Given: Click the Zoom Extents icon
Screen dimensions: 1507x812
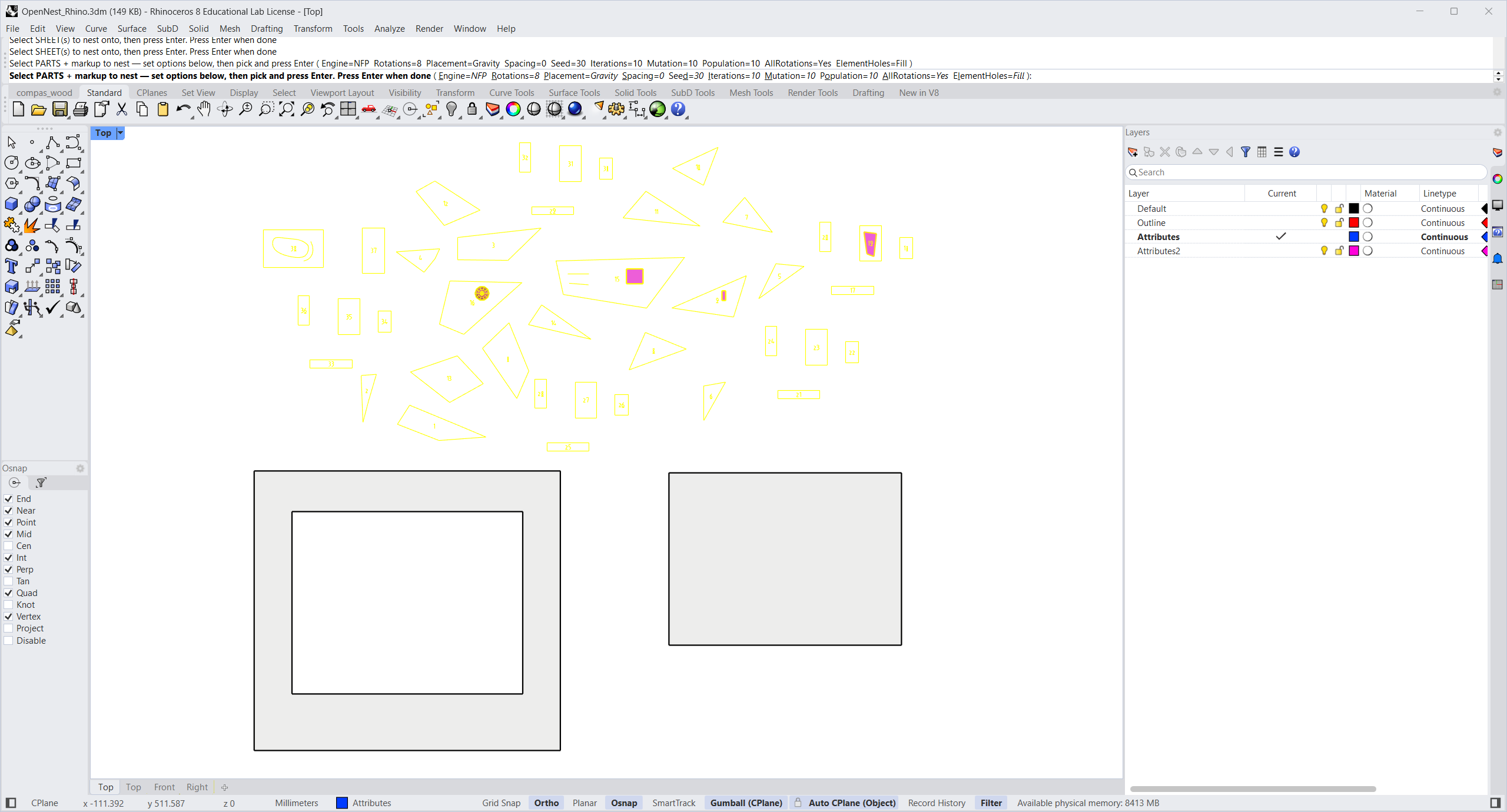Looking at the screenshot, I should [x=287, y=109].
